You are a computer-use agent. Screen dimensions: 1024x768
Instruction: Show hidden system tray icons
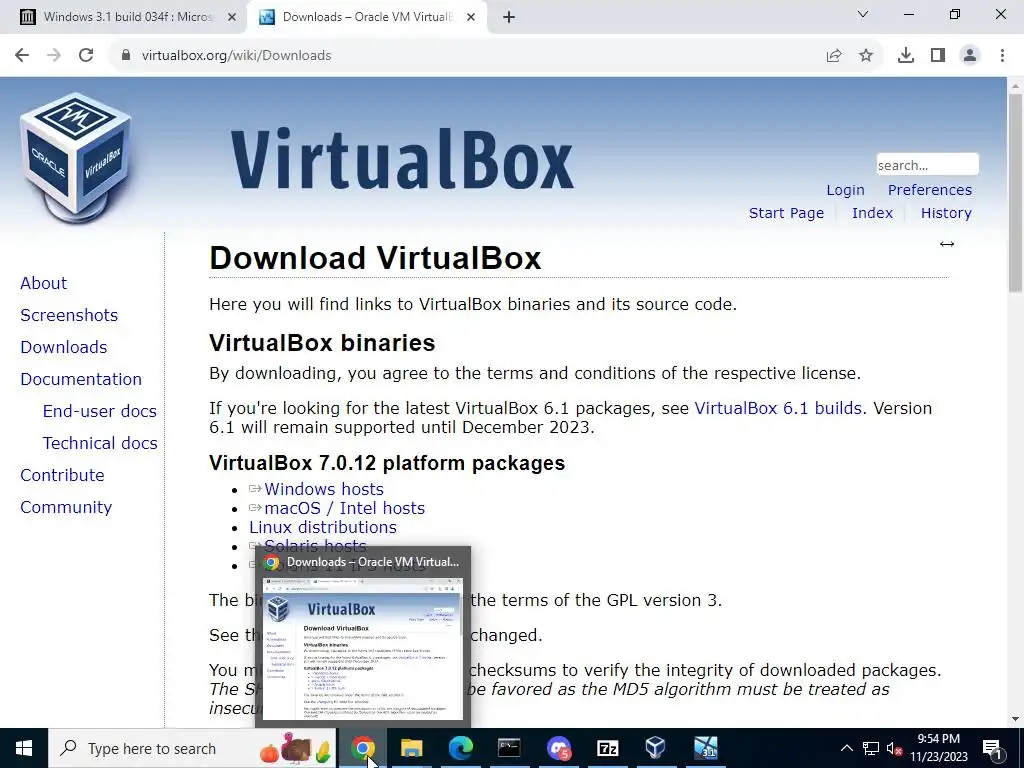846,748
